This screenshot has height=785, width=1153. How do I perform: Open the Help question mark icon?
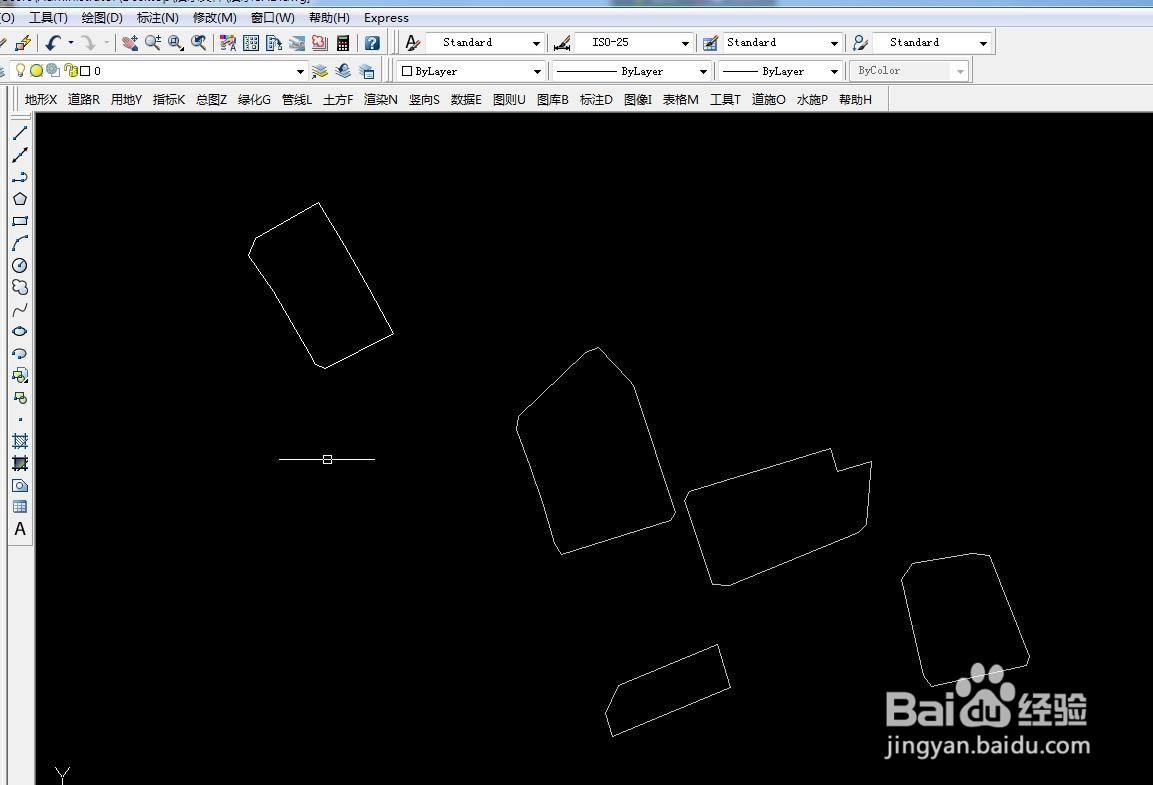pyautogui.click(x=372, y=43)
